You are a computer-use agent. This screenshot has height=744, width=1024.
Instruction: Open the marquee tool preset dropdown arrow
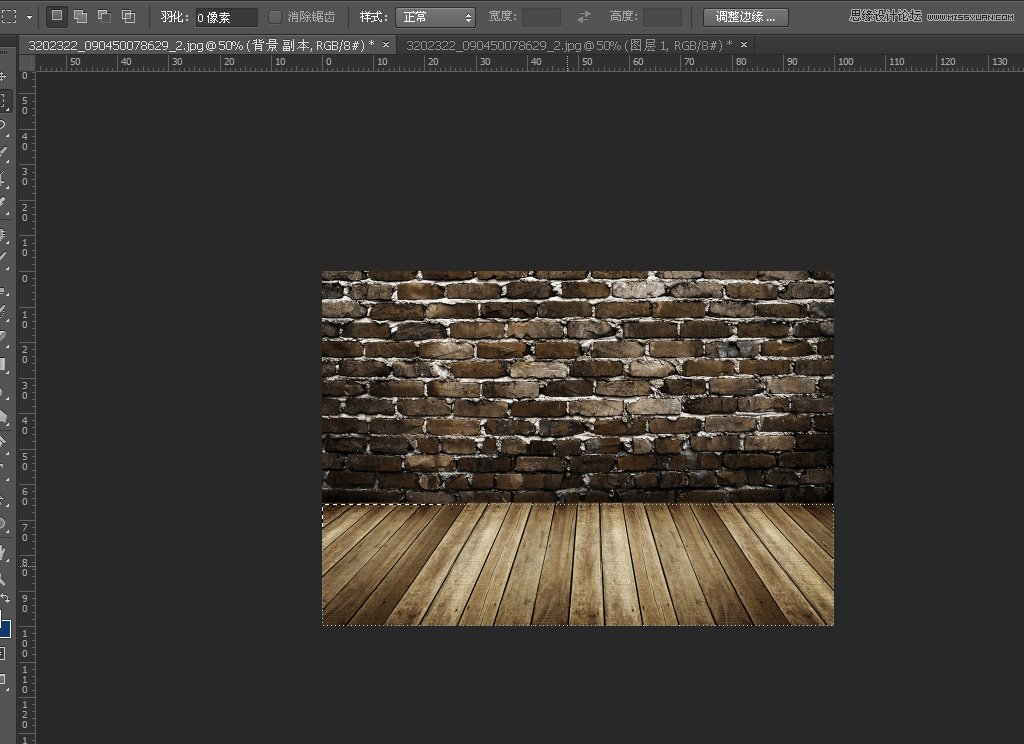(x=30, y=16)
